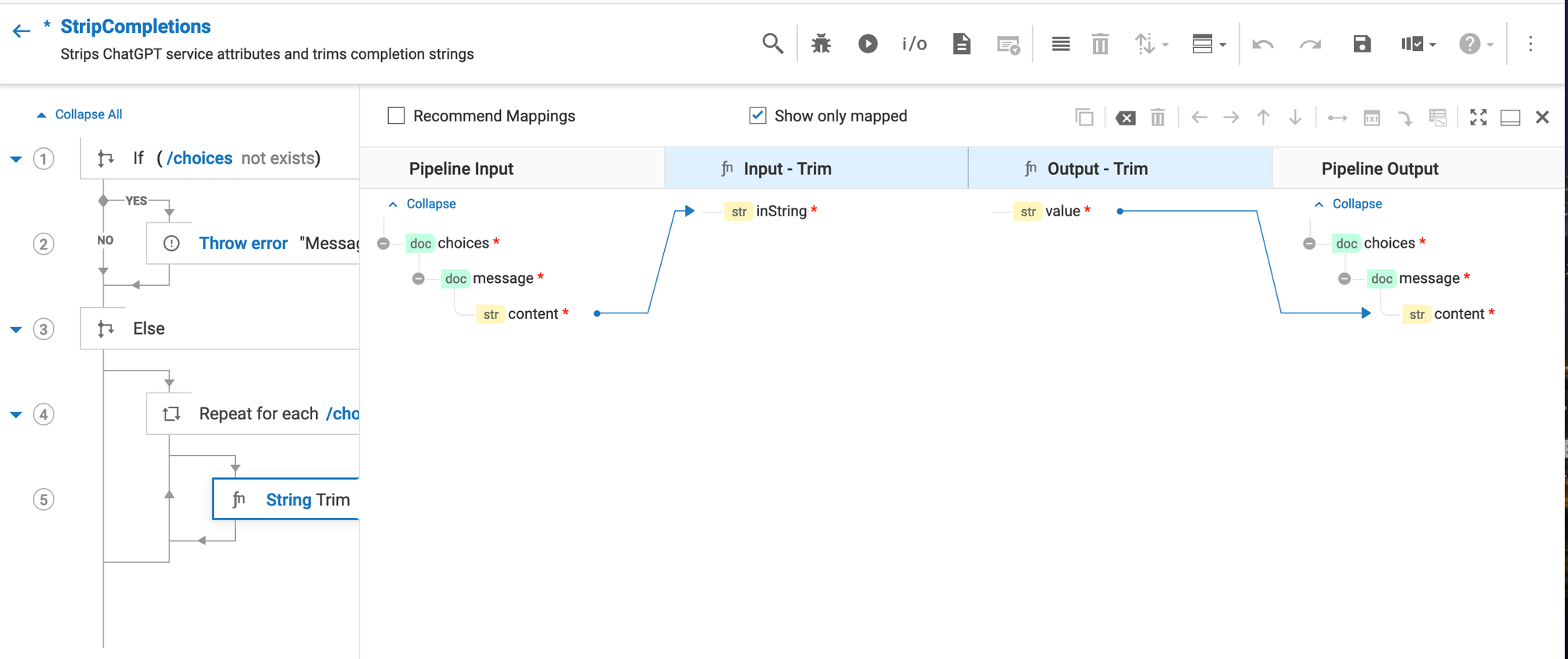The height and width of the screenshot is (659, 1568).
Task: Save the StripCompletions flow service
Action: point(1362,44)
